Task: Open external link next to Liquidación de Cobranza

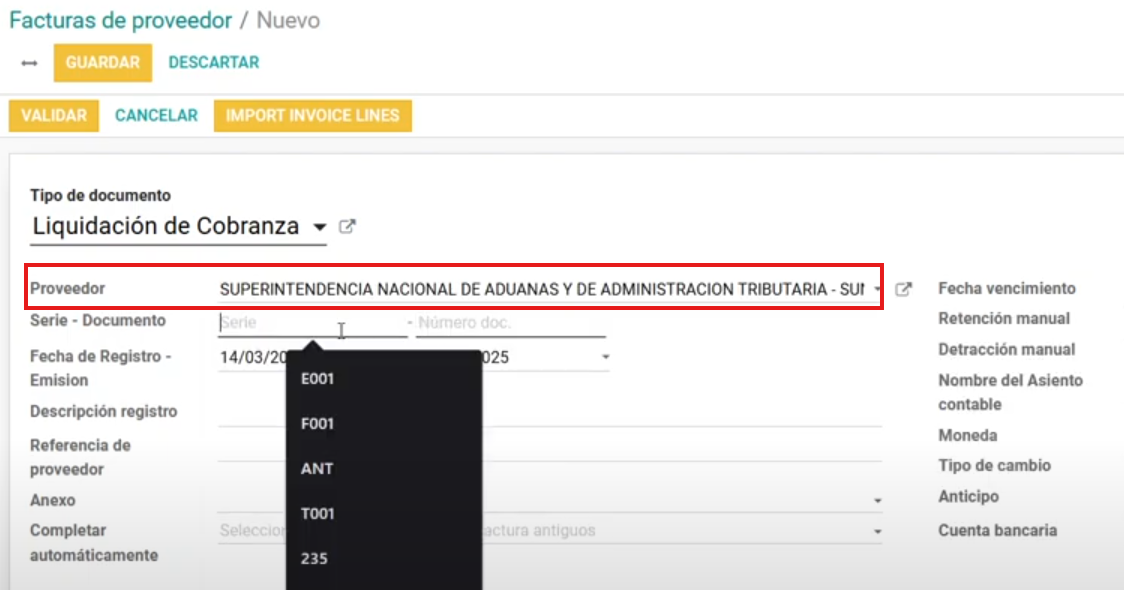Action: tap(347, 227)
